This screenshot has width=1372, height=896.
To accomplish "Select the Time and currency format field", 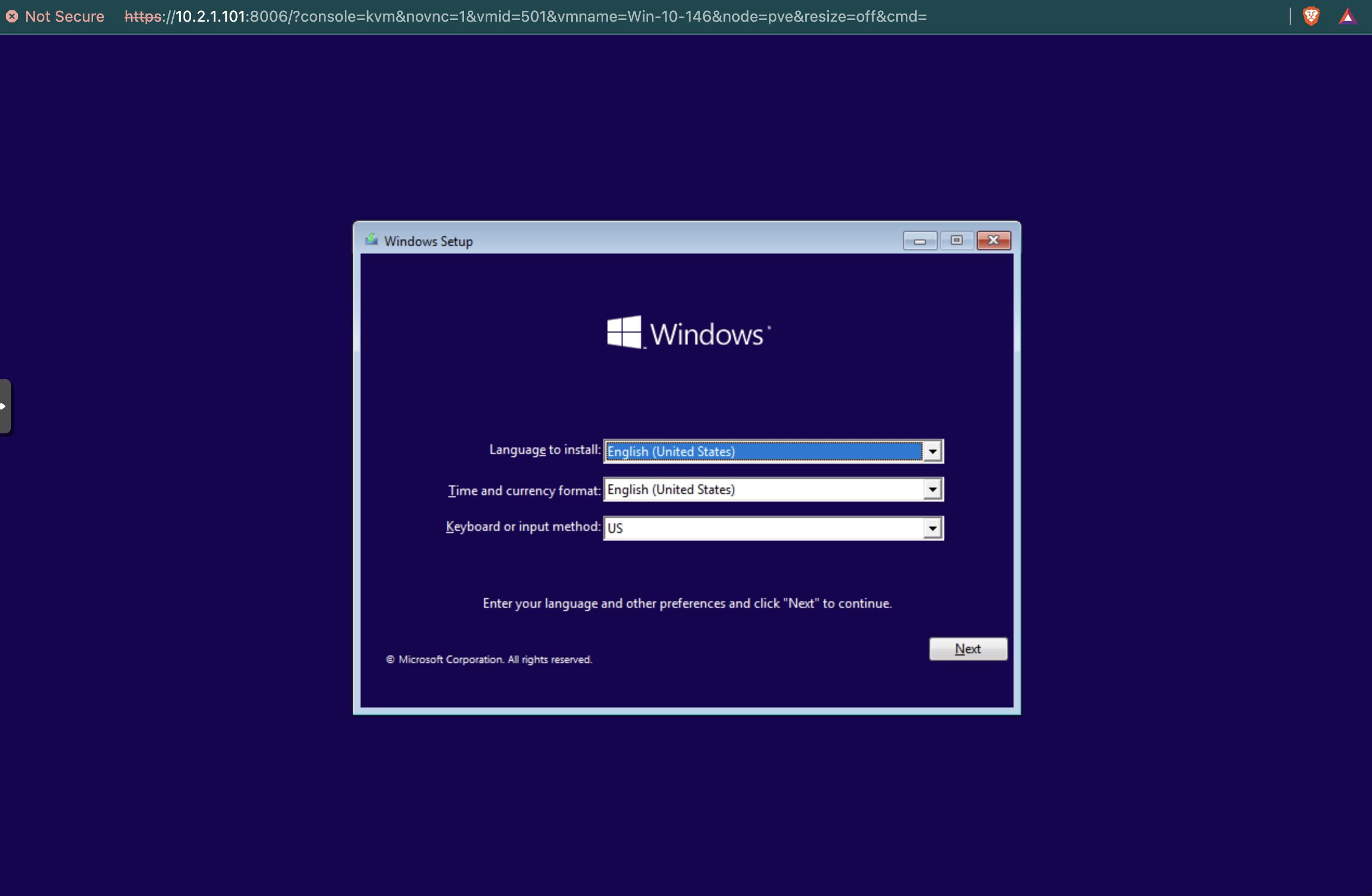I will [x=773, y=489].
